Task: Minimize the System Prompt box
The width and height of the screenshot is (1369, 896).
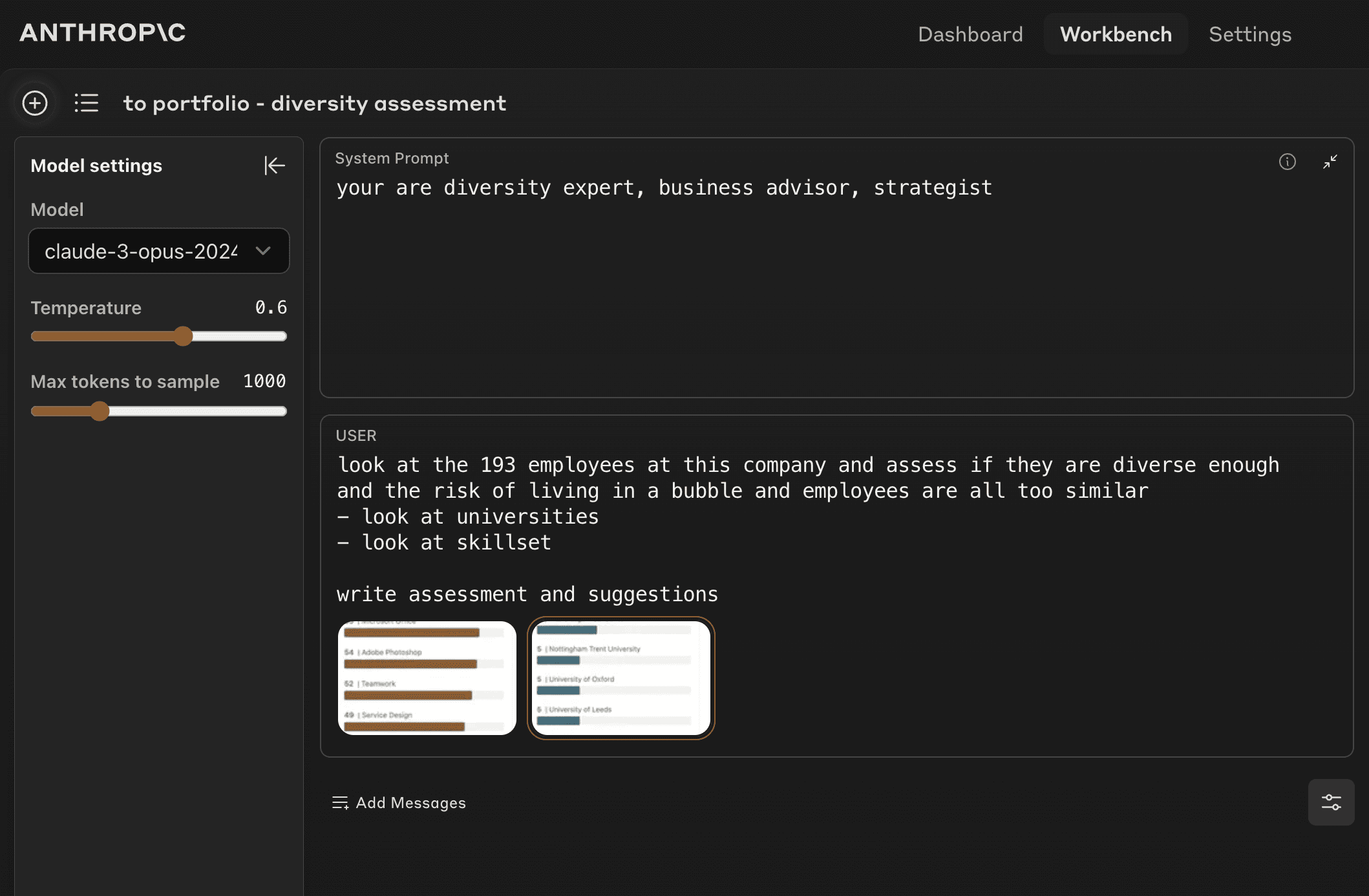Action: (1330, 162)
